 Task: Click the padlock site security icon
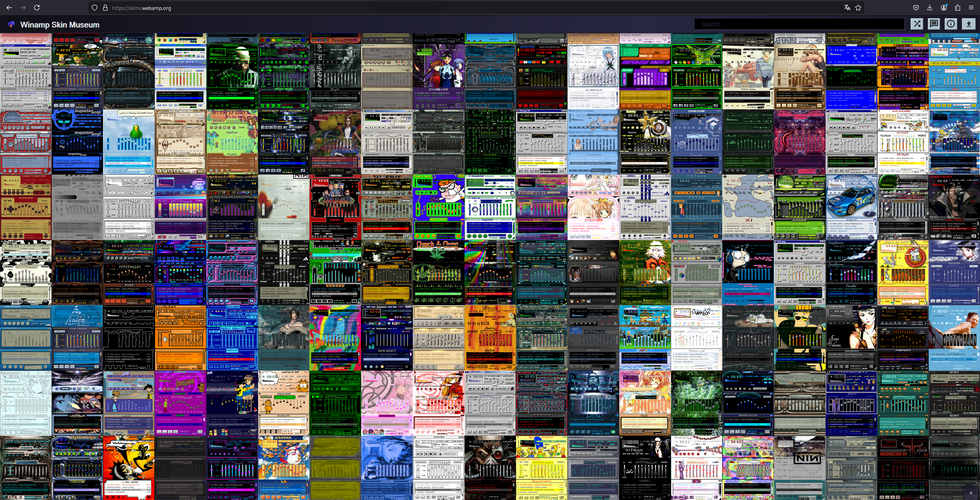tap(104, 8)
